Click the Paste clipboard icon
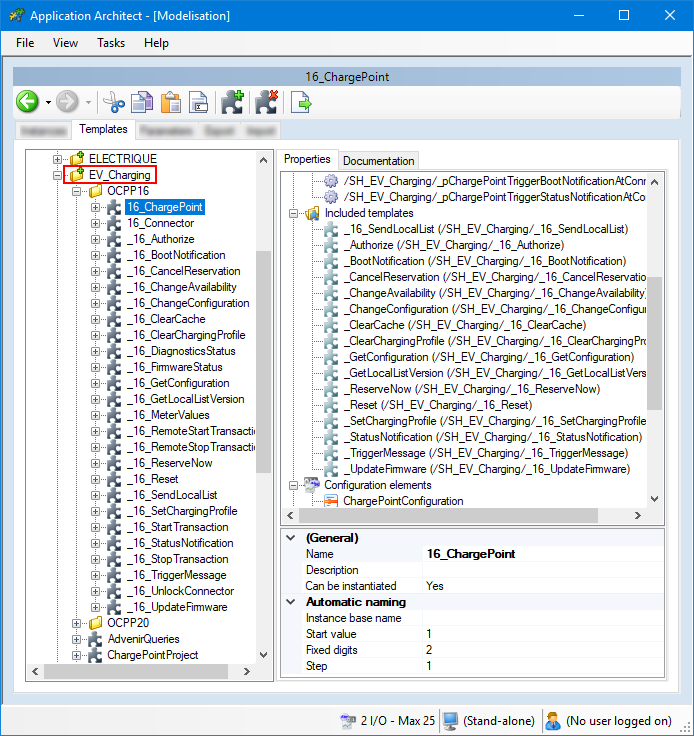 tap(171, 102)
